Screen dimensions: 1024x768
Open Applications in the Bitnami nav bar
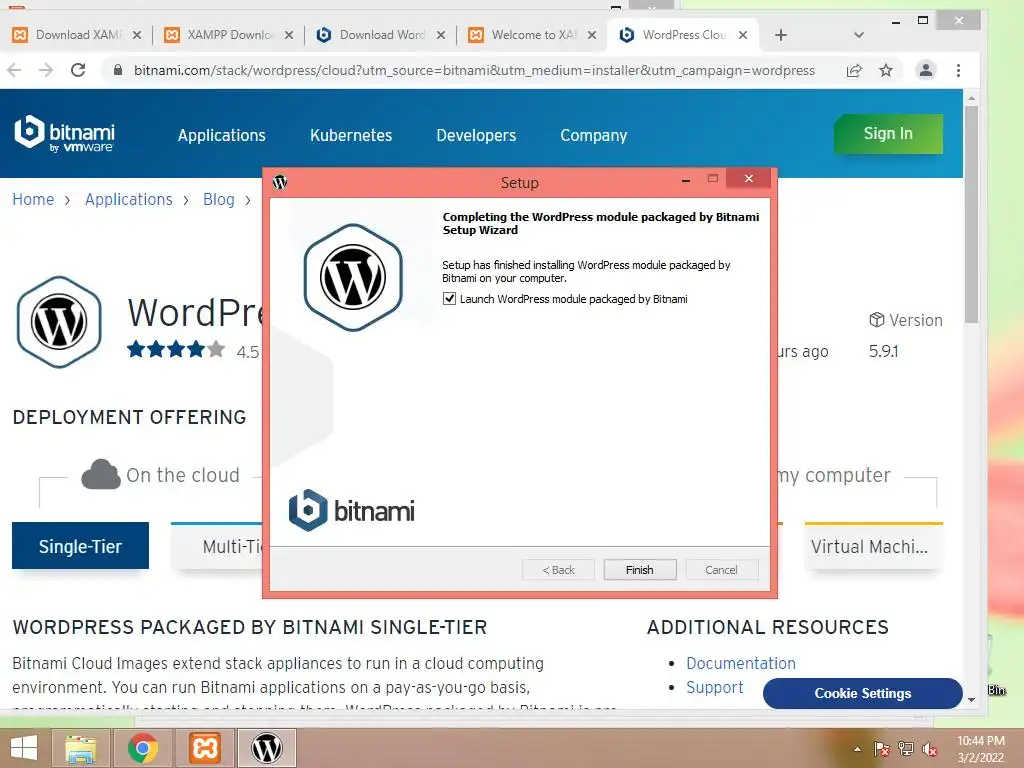click(221, 135)
